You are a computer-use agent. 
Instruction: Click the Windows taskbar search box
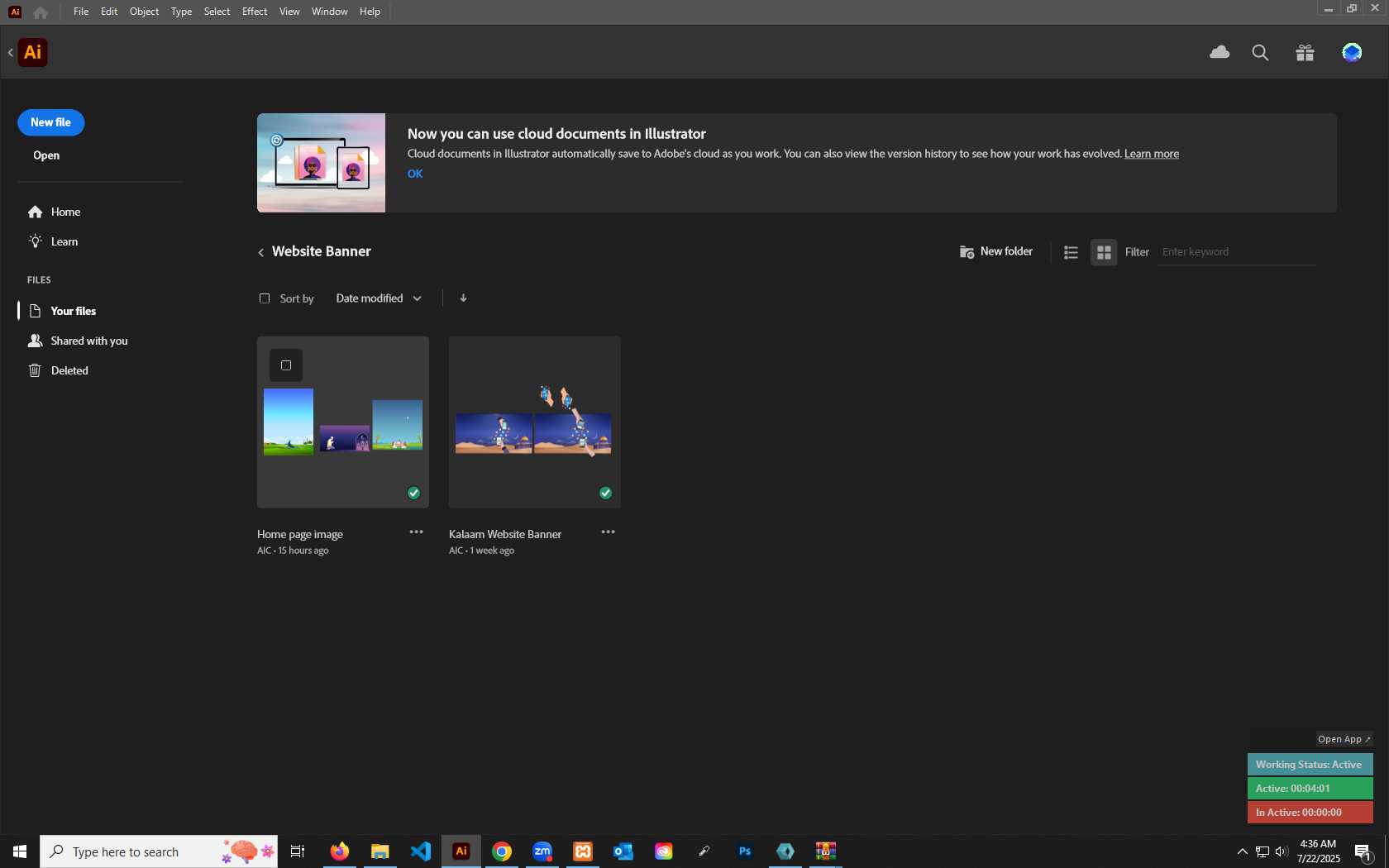(x=159, y=851)
